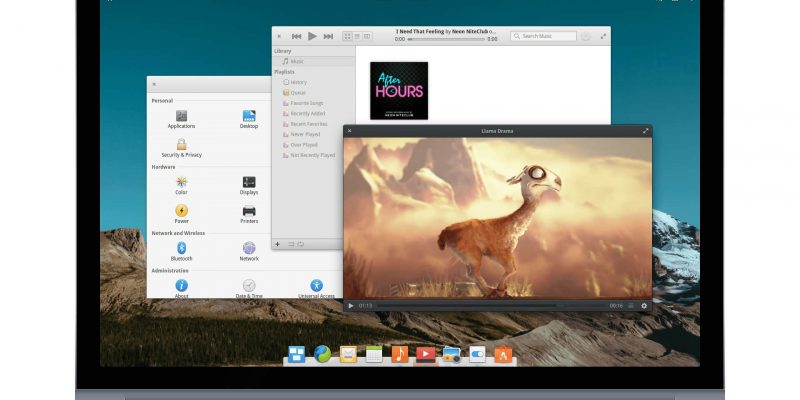Toggle shuffle at Music sidebar bottom
This screenshot has width=800, height=400.
[x=291, y=244]
